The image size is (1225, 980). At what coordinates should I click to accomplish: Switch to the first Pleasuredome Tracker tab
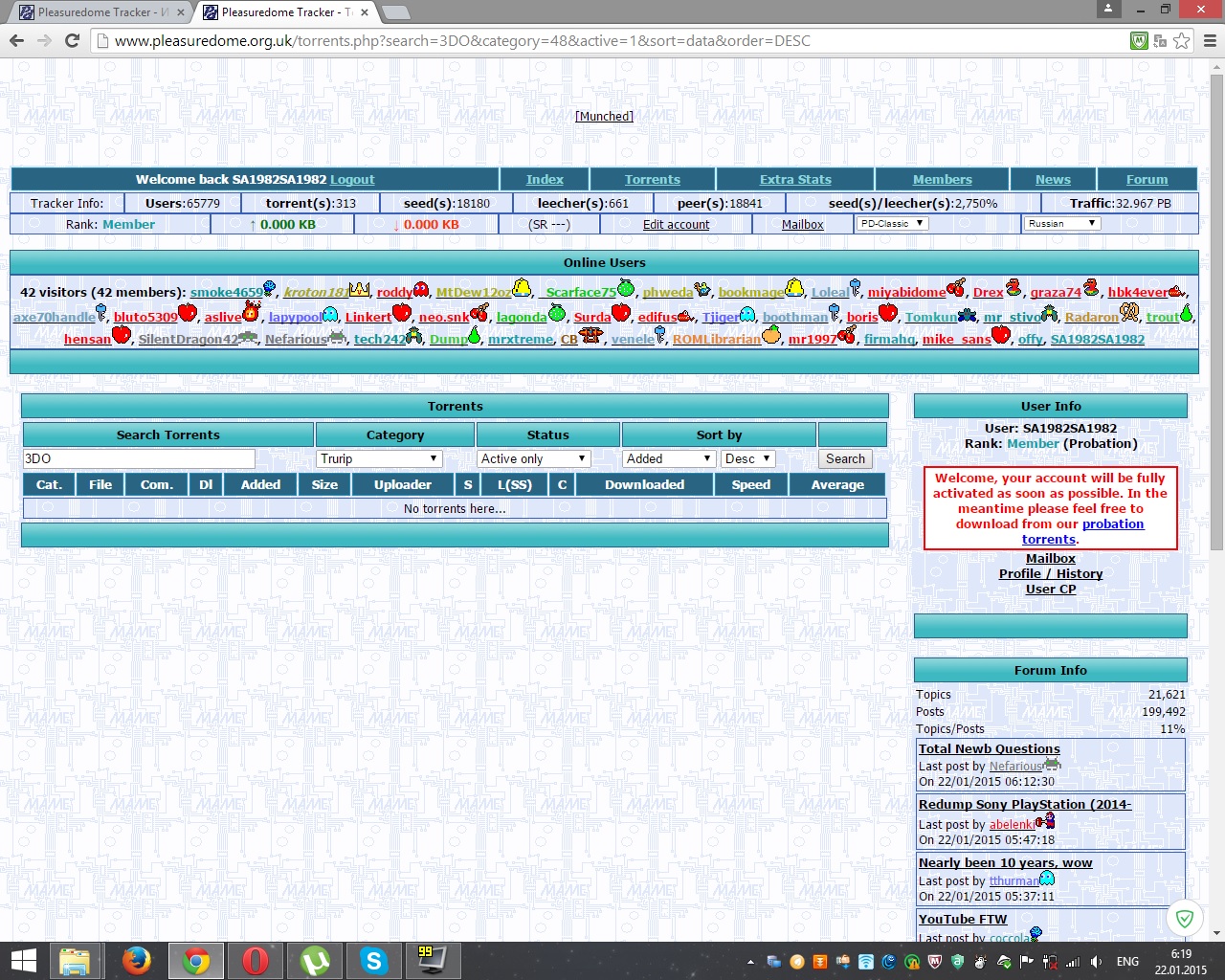pos(101,12)
